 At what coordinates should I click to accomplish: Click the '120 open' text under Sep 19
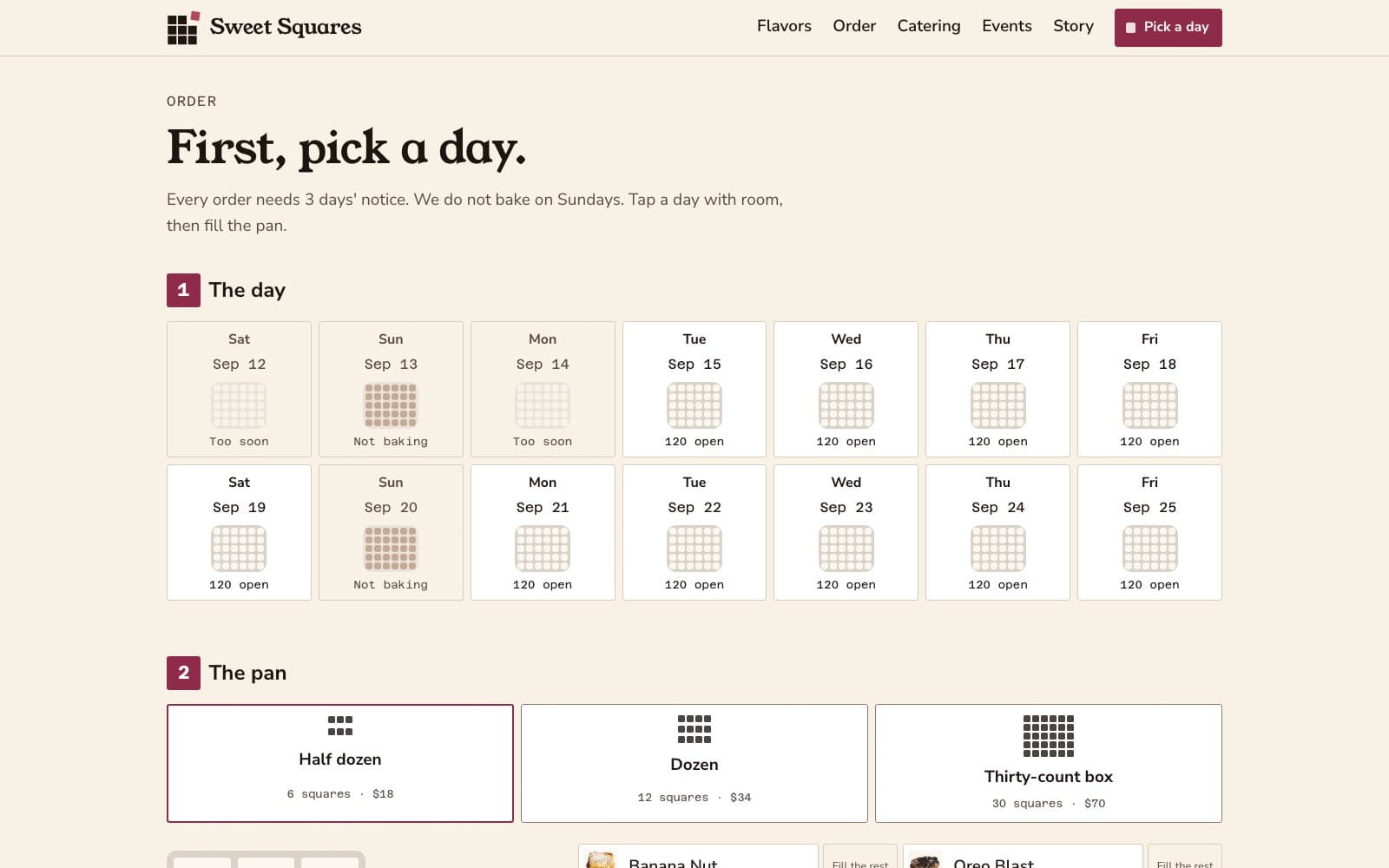[x=239, y=585]
